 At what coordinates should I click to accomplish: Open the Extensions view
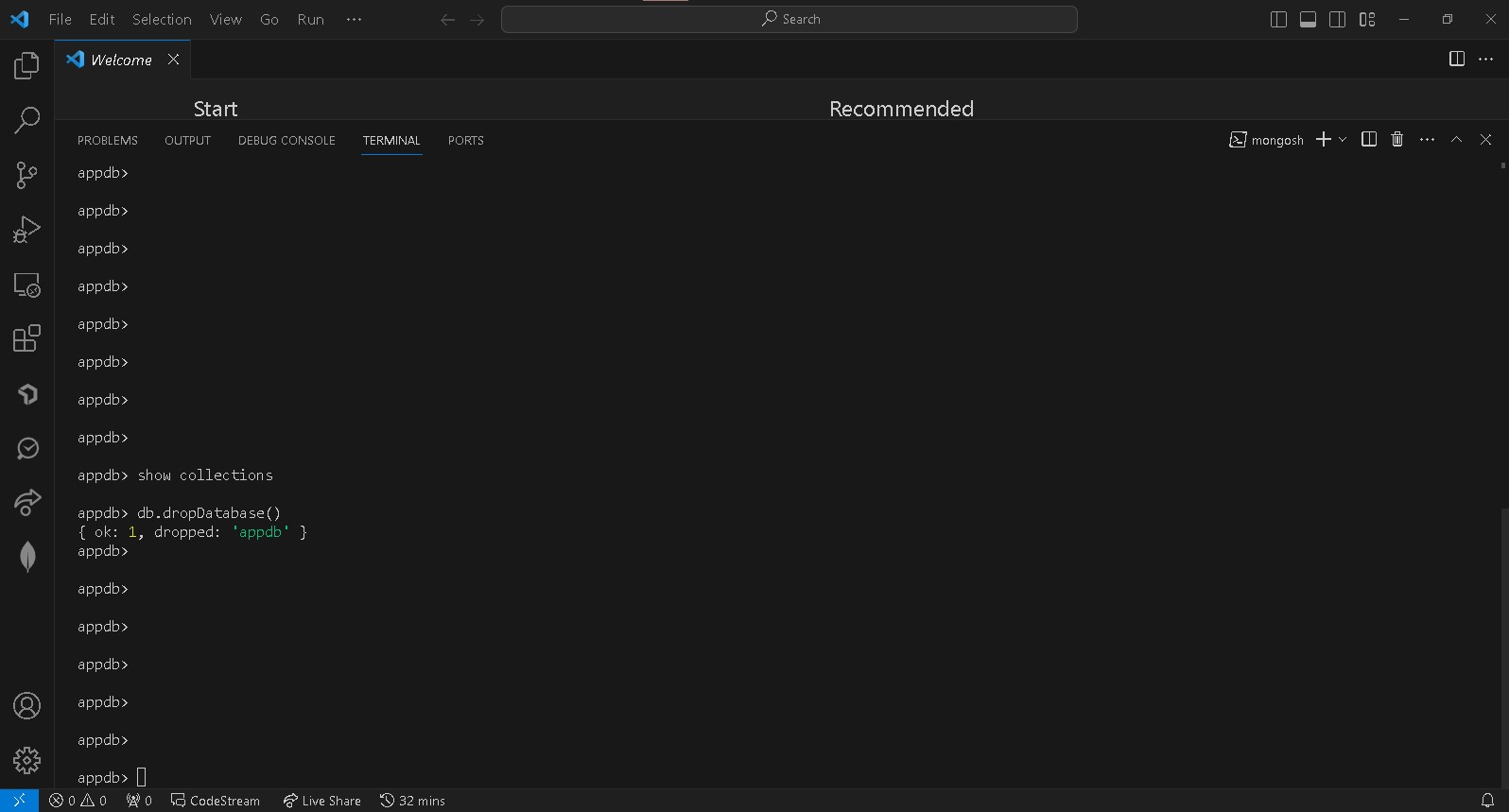[26, 338]
